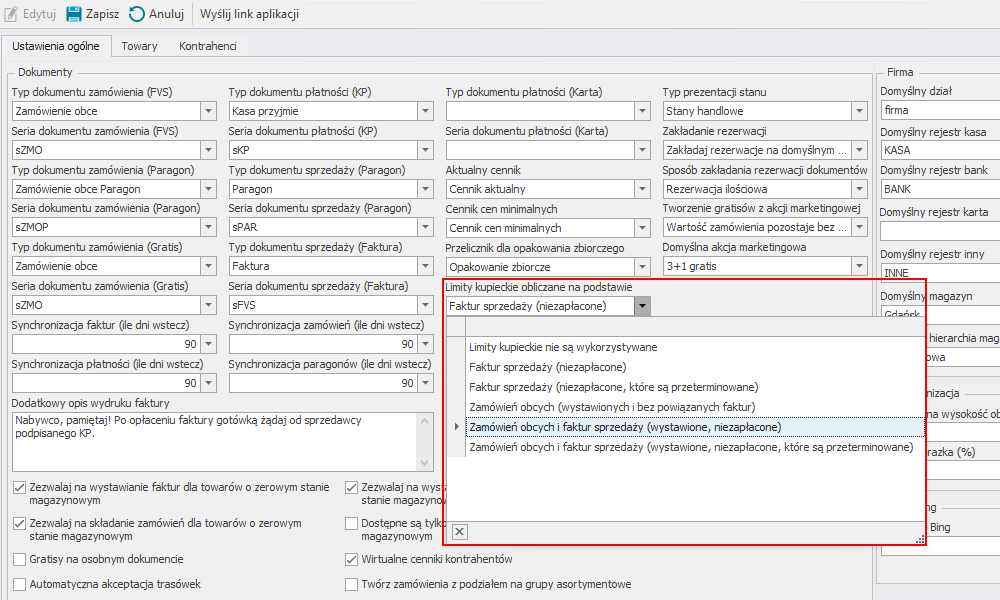
Task: Click the Edytuj pencil icon
Action: tap(12, 14)
